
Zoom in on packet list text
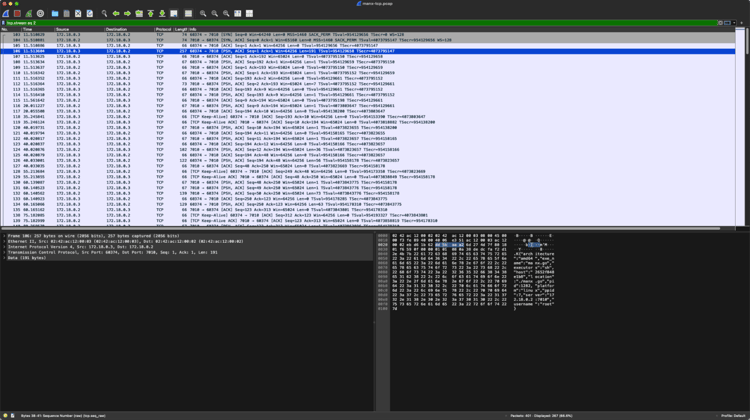203,14
